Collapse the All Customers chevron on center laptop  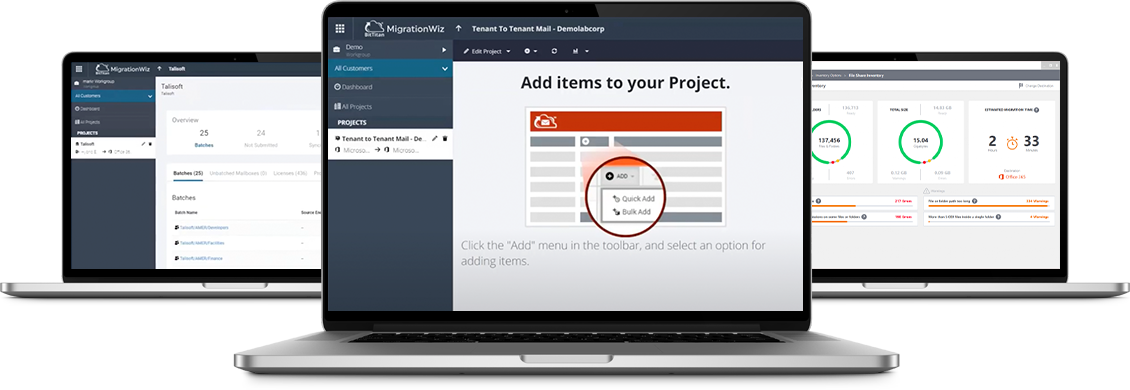[x=445, y=68]
